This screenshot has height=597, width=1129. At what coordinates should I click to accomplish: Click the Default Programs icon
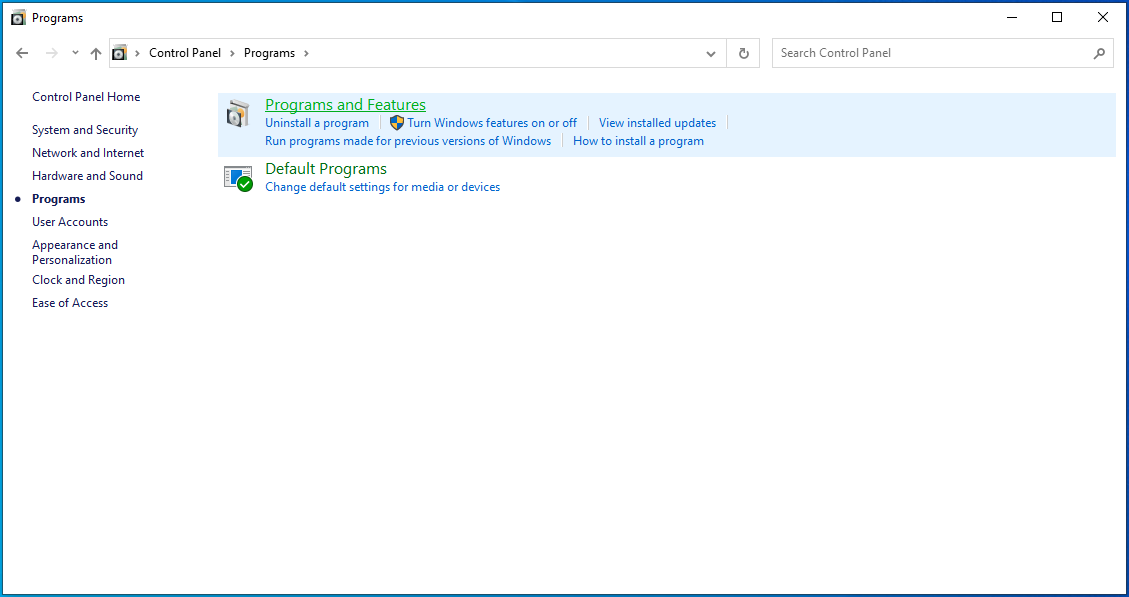(x=237, y=178)
